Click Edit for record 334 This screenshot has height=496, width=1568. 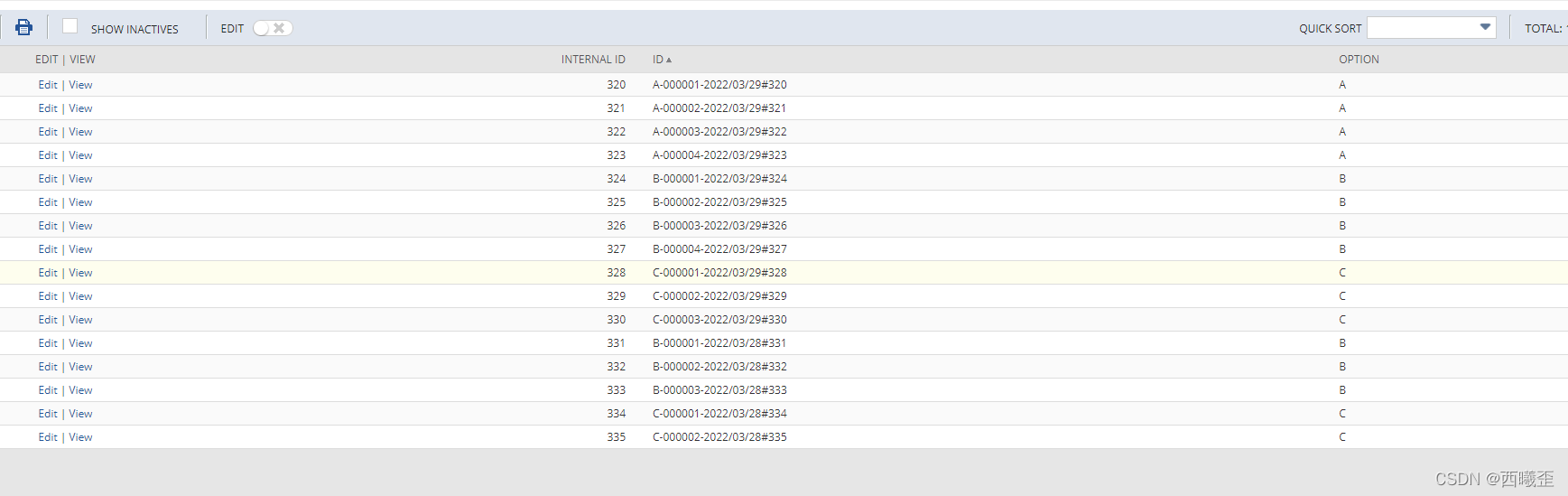[48, 414]
